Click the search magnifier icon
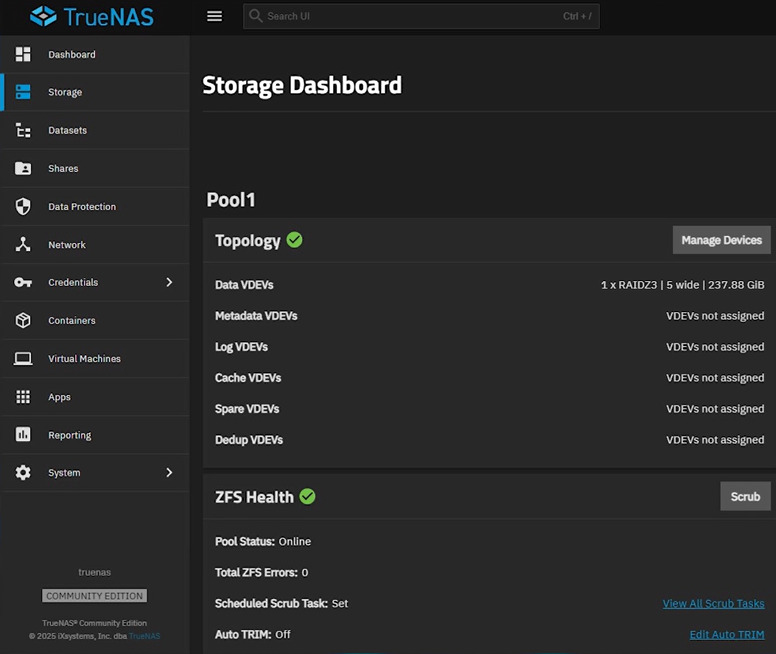The width and height of the screenshot is (776, 654). (255, 16)
